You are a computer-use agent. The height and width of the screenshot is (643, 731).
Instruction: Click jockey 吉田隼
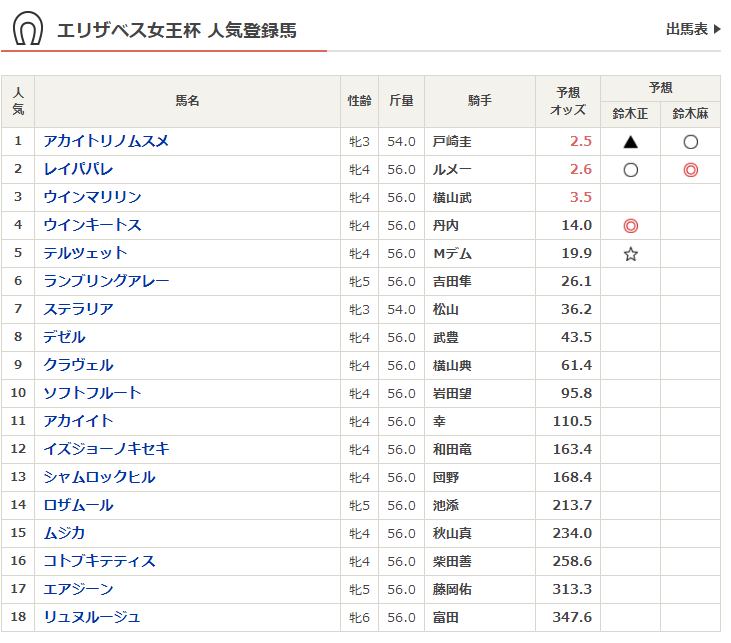[452, 282]
